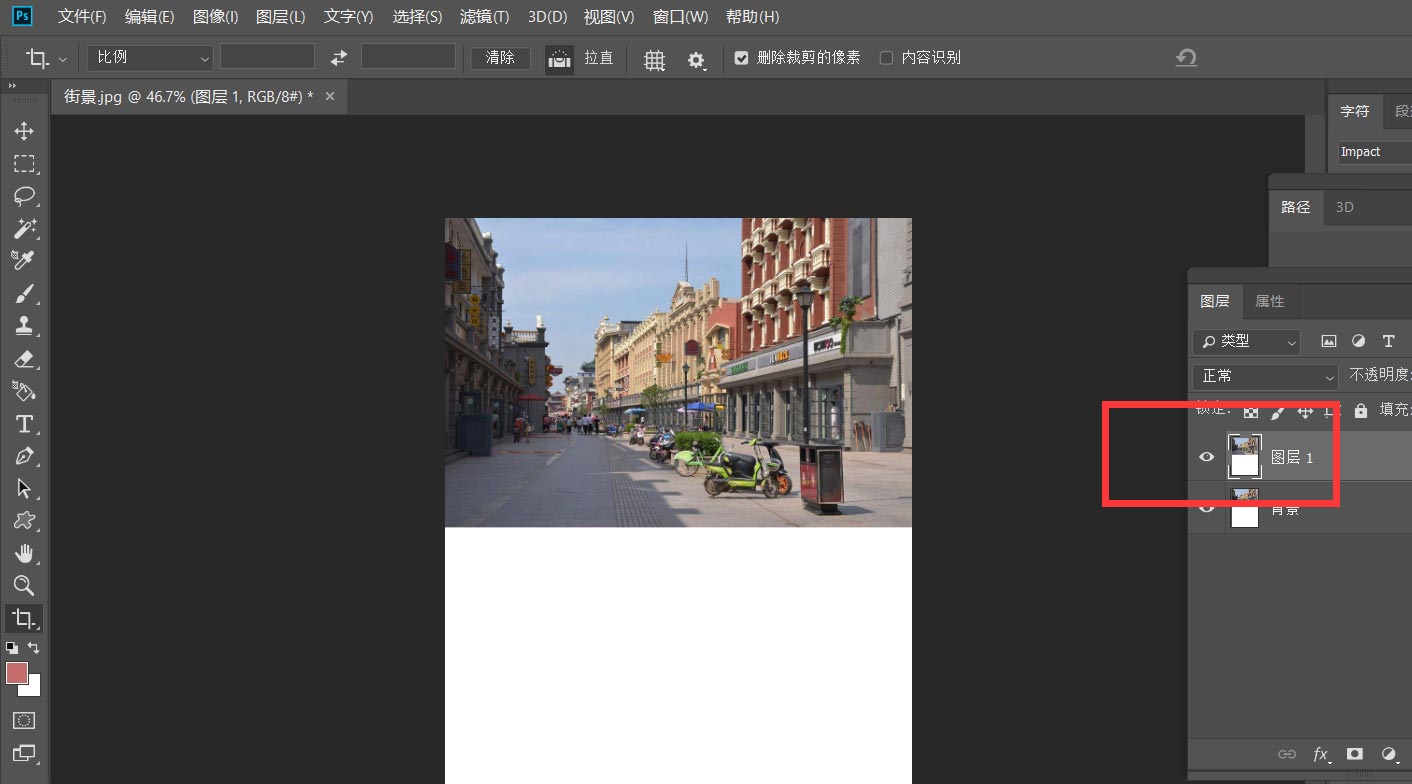1412x784 pixels.
Task: Reset the crop with undo arrow
Action: click(1186, 58)
